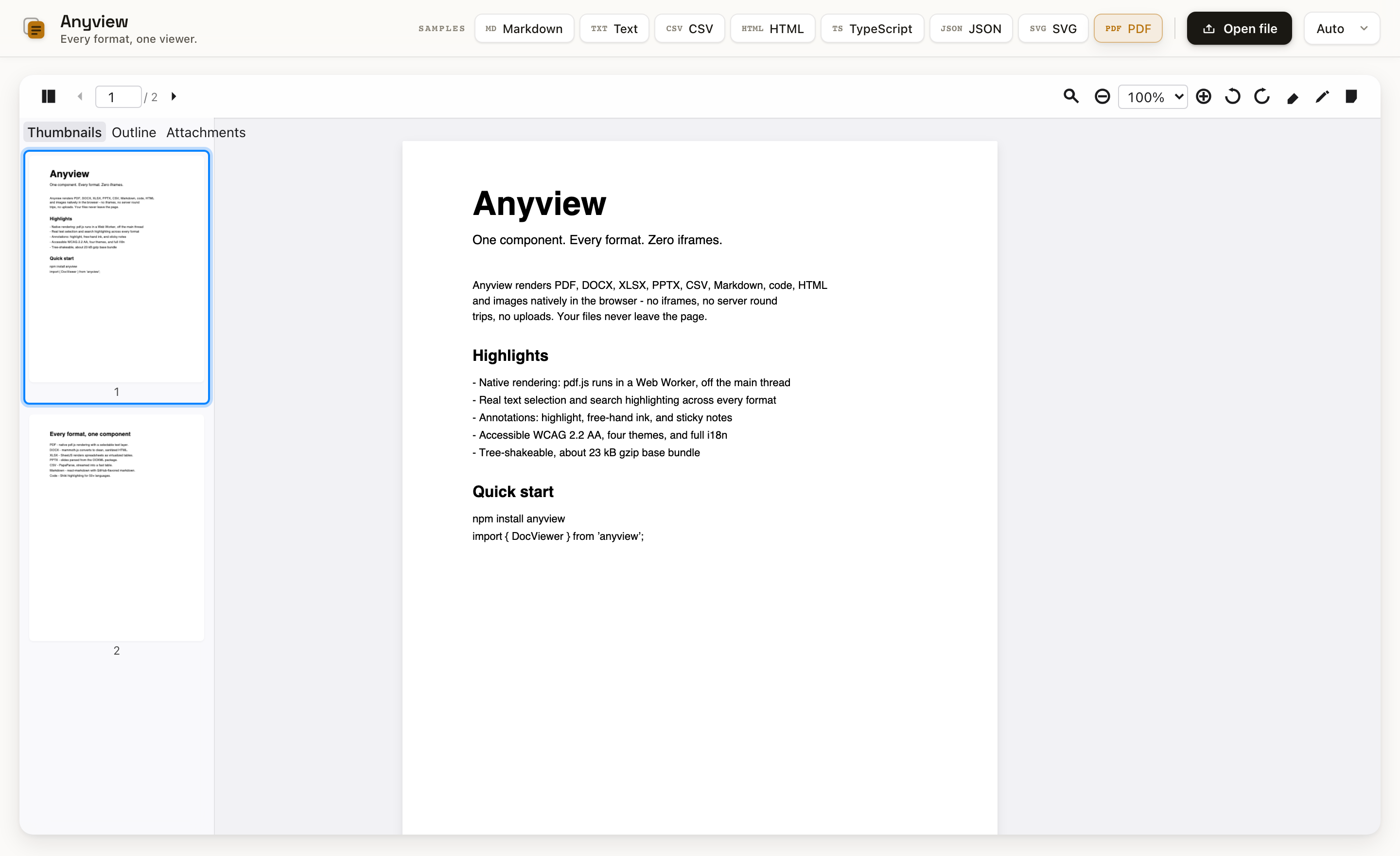The height and width of the screenshot is (856, 1400).
Task: Click the 'Highlights' heading in the document
Action: click(x=510, y=356)
